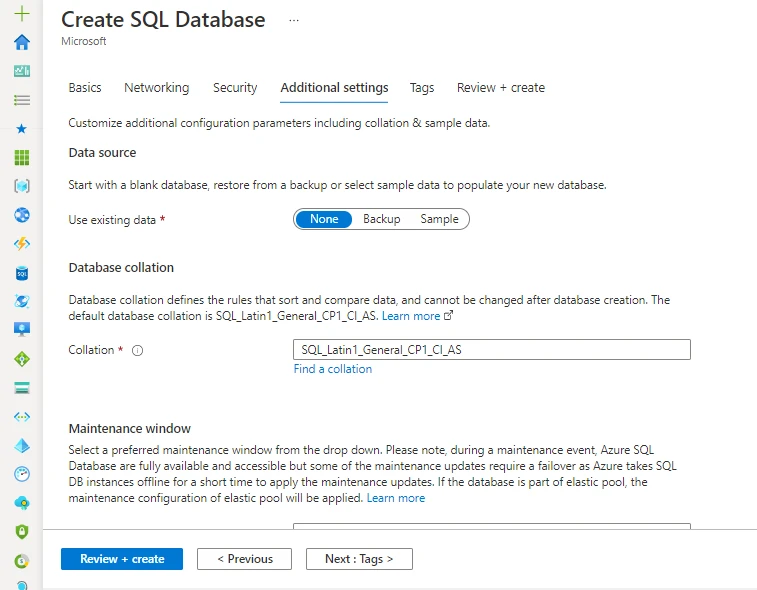Click the Collation info icon
The height and width of the screenshot is (590, 757).
(138, 351)
